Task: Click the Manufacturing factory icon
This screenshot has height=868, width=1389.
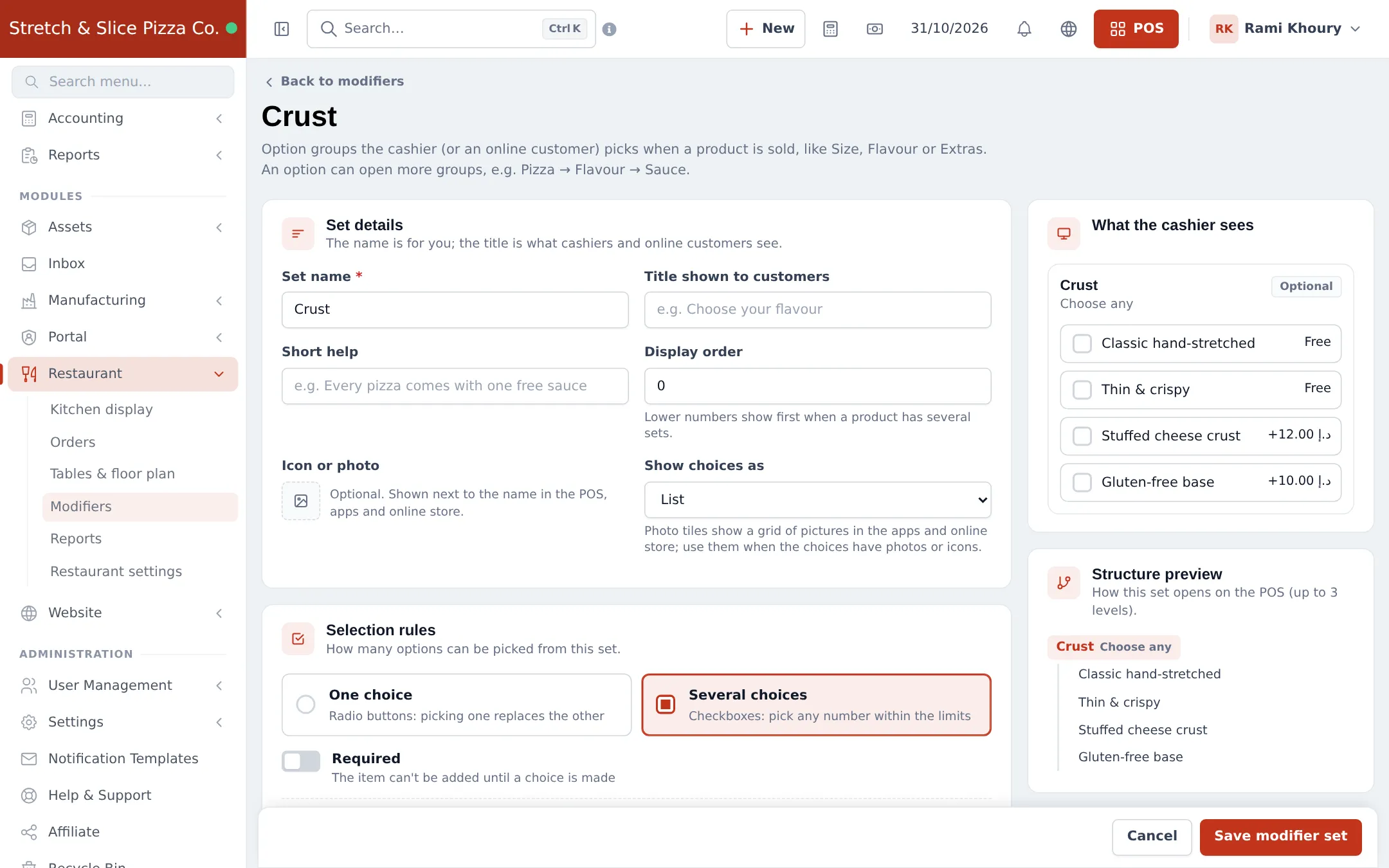Action: tap(29, 300)
